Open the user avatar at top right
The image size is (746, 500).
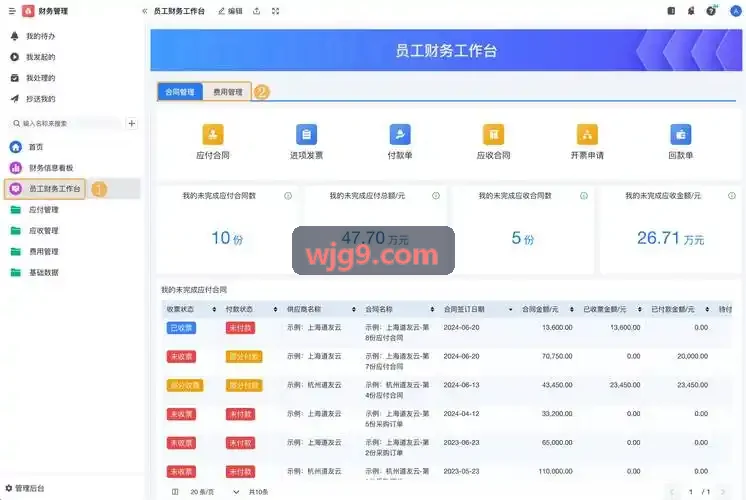[736, 11]
